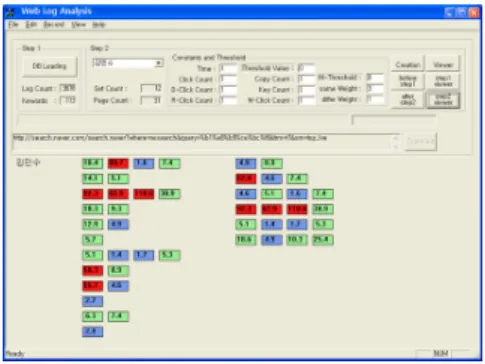This screenshot has height=364, width=485.
Task: Click the Viewer button
Action: (443, 64)
